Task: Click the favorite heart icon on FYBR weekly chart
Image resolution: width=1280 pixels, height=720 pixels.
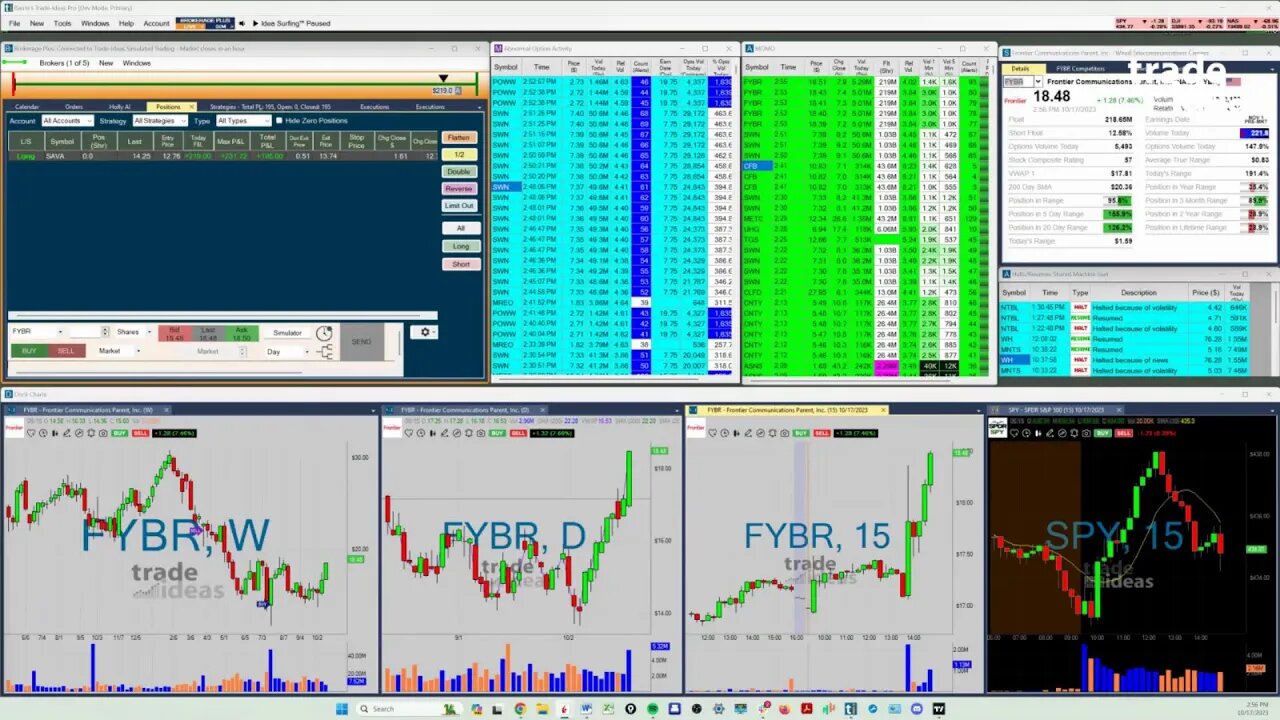Action: (30, 433)
